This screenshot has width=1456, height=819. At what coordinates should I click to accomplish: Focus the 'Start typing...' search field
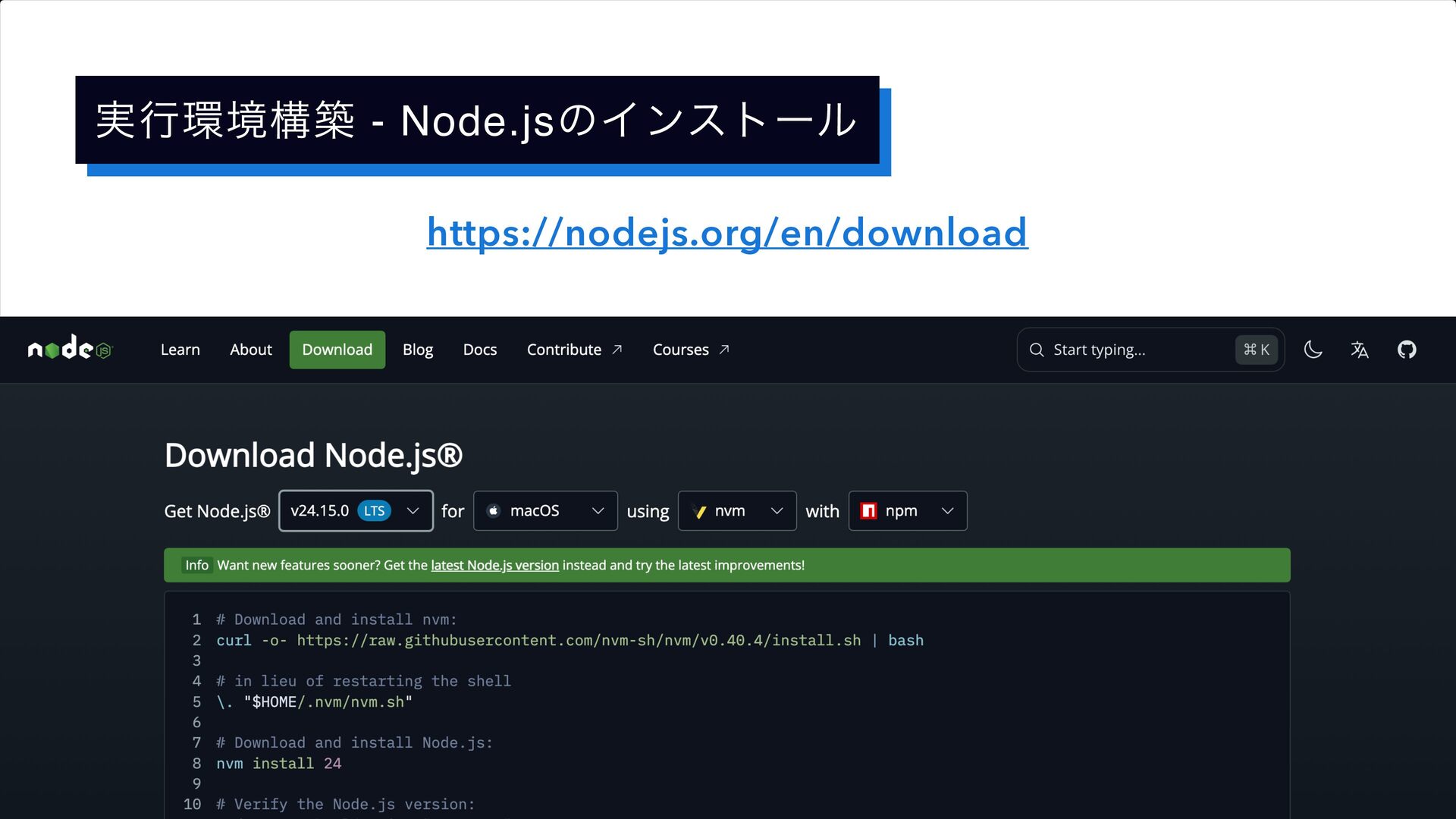pyautogui.click(x=1150, y=350)
